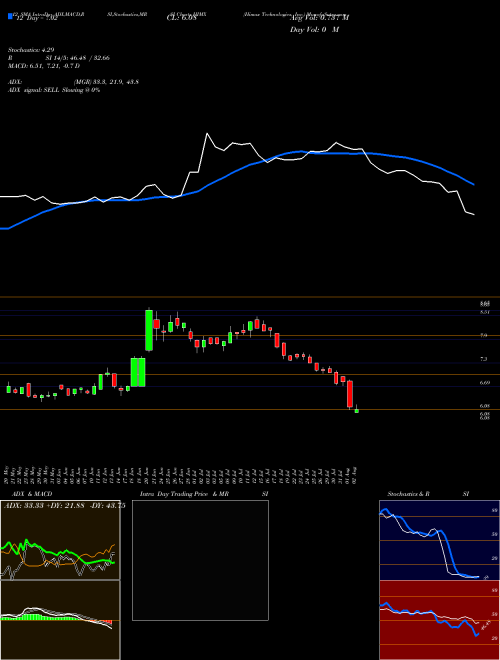Click the tall green candle at the price peak

[x=149, y=330]
